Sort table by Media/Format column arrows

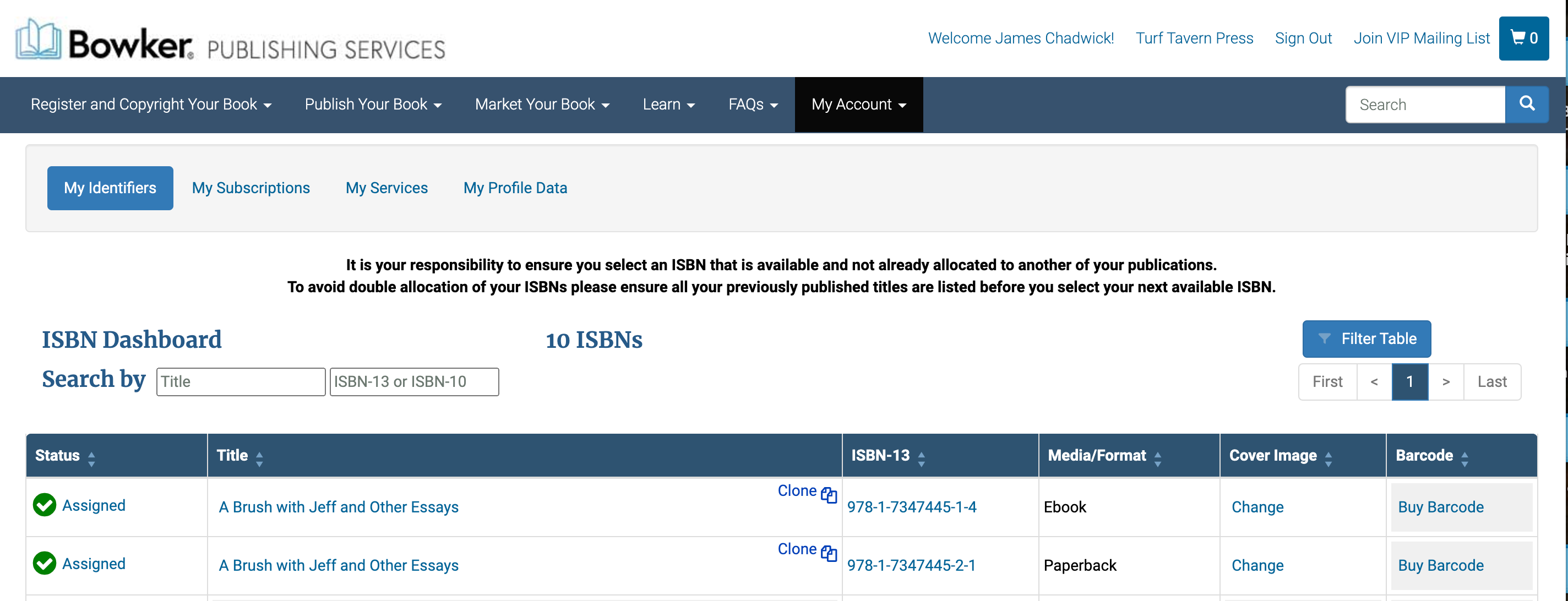(x=1157, y=458)
